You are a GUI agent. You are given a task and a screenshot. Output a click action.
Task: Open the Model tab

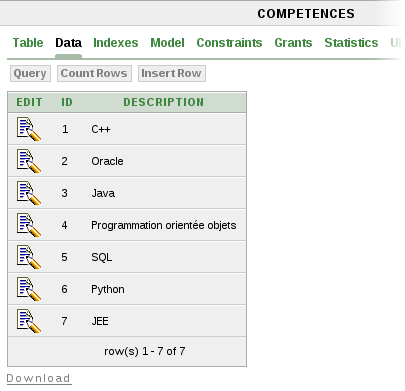click(167, 43)
